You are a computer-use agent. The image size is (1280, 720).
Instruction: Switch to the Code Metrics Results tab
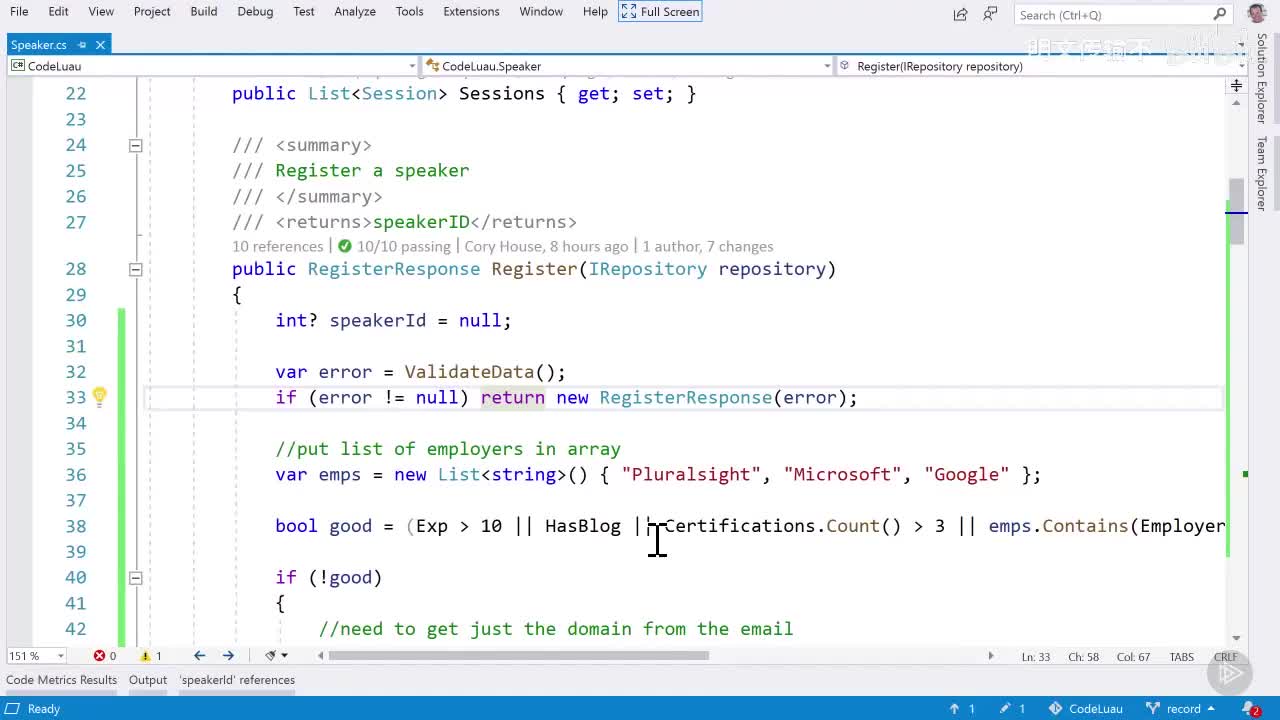(x=62, y=680)
